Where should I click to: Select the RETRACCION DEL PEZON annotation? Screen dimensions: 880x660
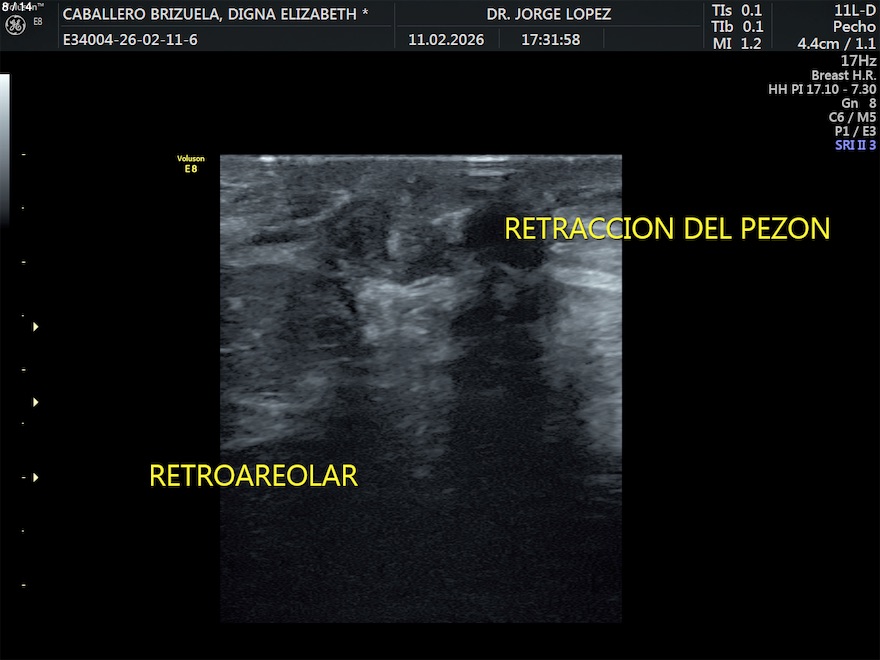coord(666,229)
